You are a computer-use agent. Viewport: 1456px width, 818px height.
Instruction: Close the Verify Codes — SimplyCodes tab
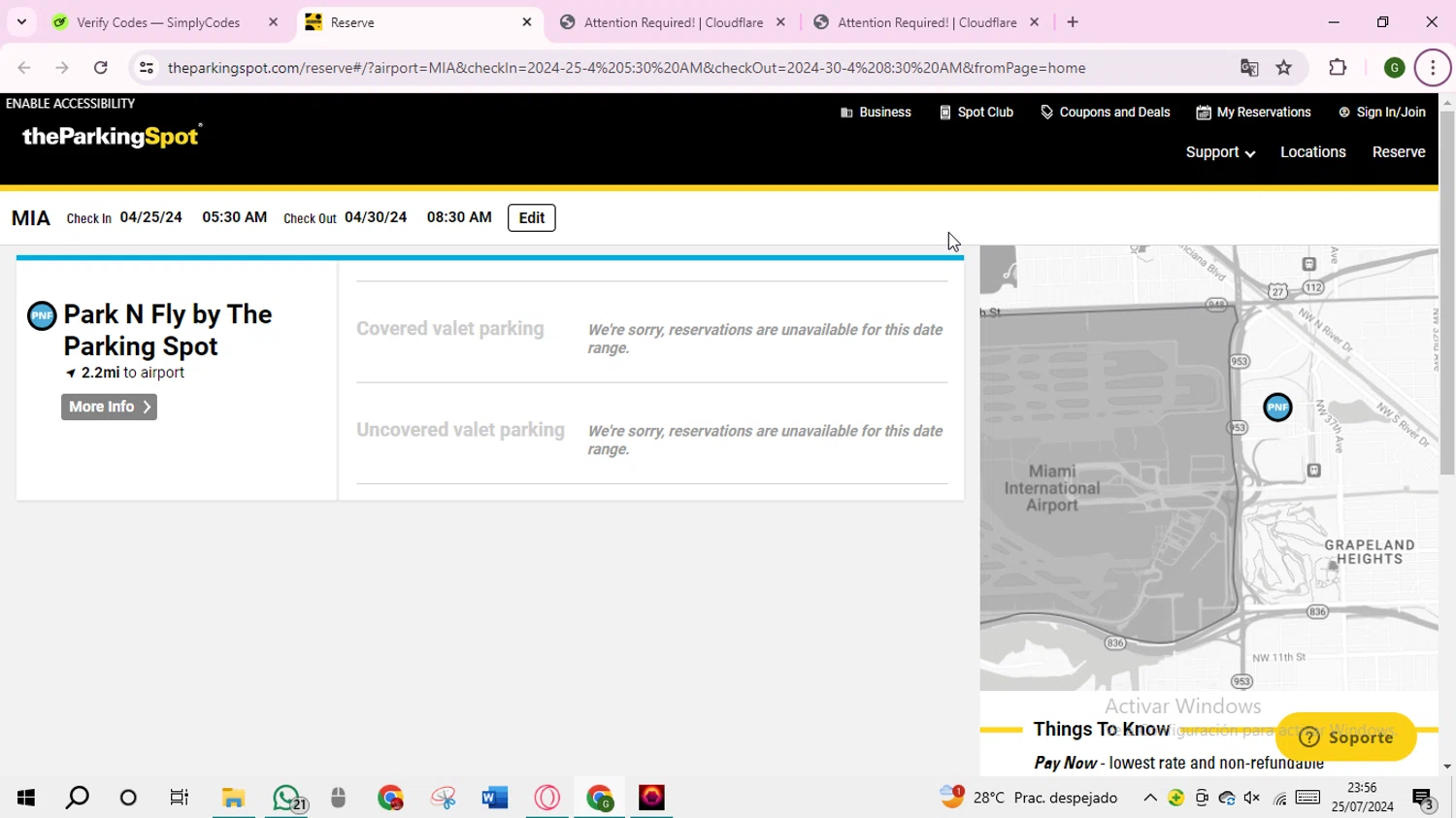tap(273, 22)
